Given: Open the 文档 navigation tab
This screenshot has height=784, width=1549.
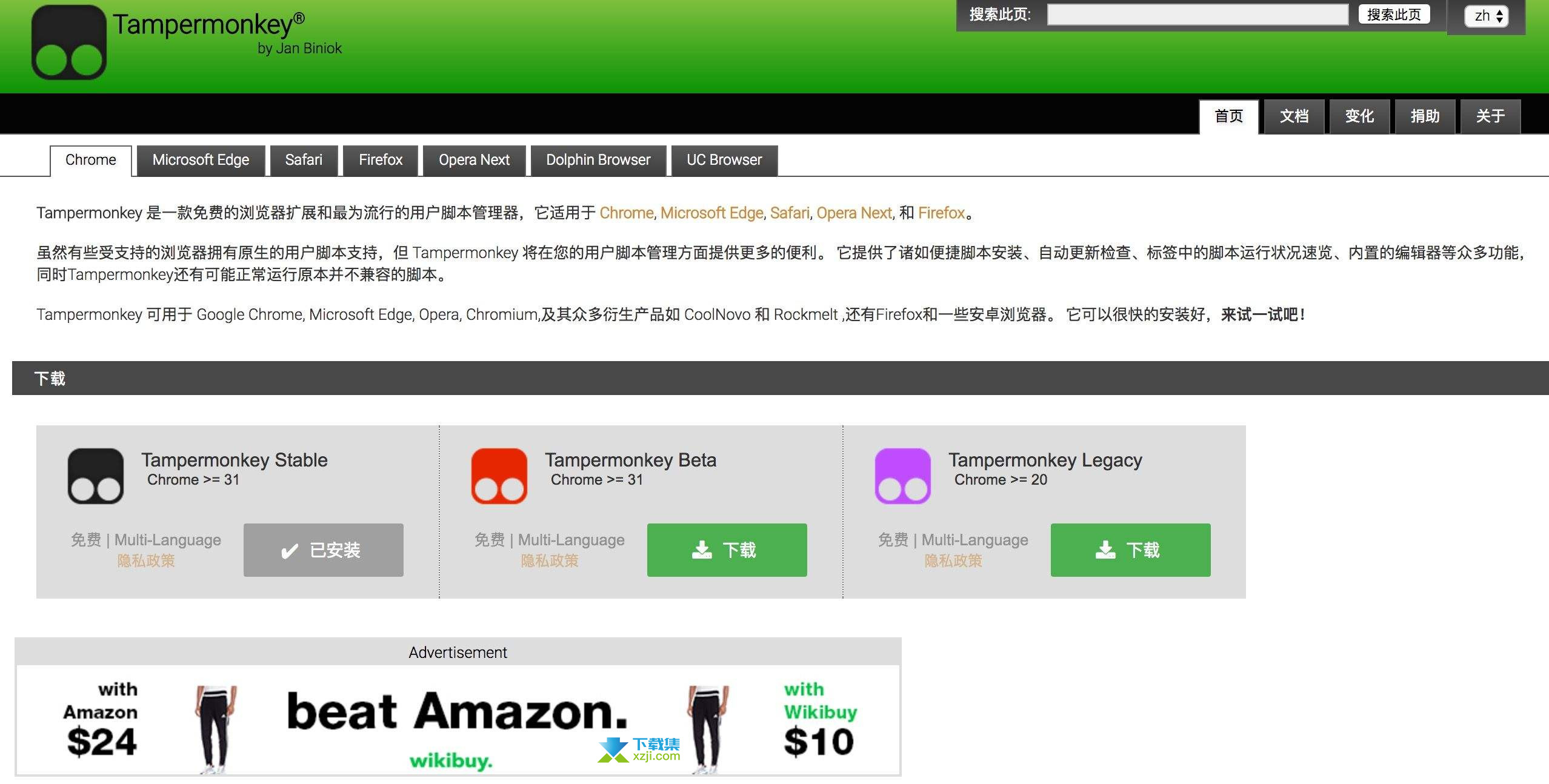Looking at the screenshot, I should click(x=1294, y=116).
